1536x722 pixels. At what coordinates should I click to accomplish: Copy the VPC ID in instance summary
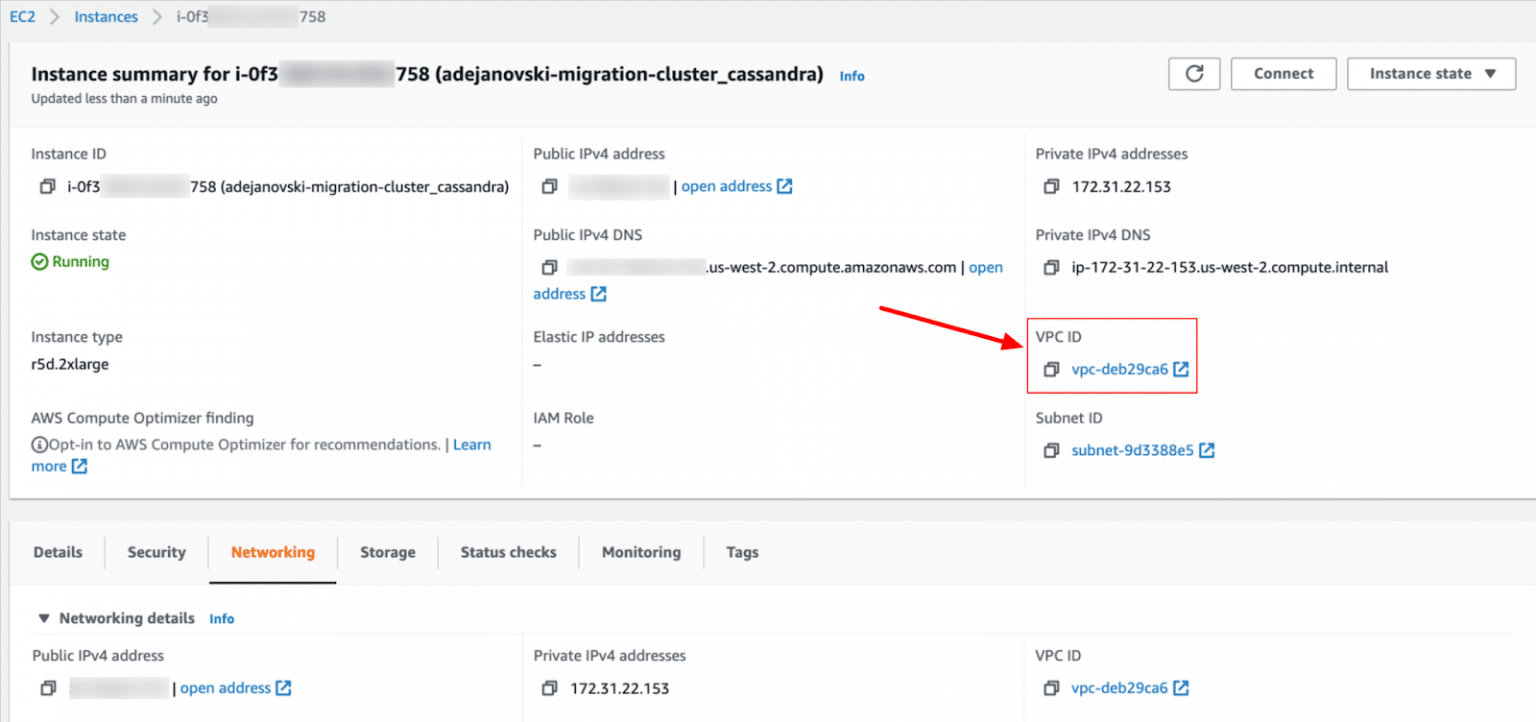point(1050,370)
